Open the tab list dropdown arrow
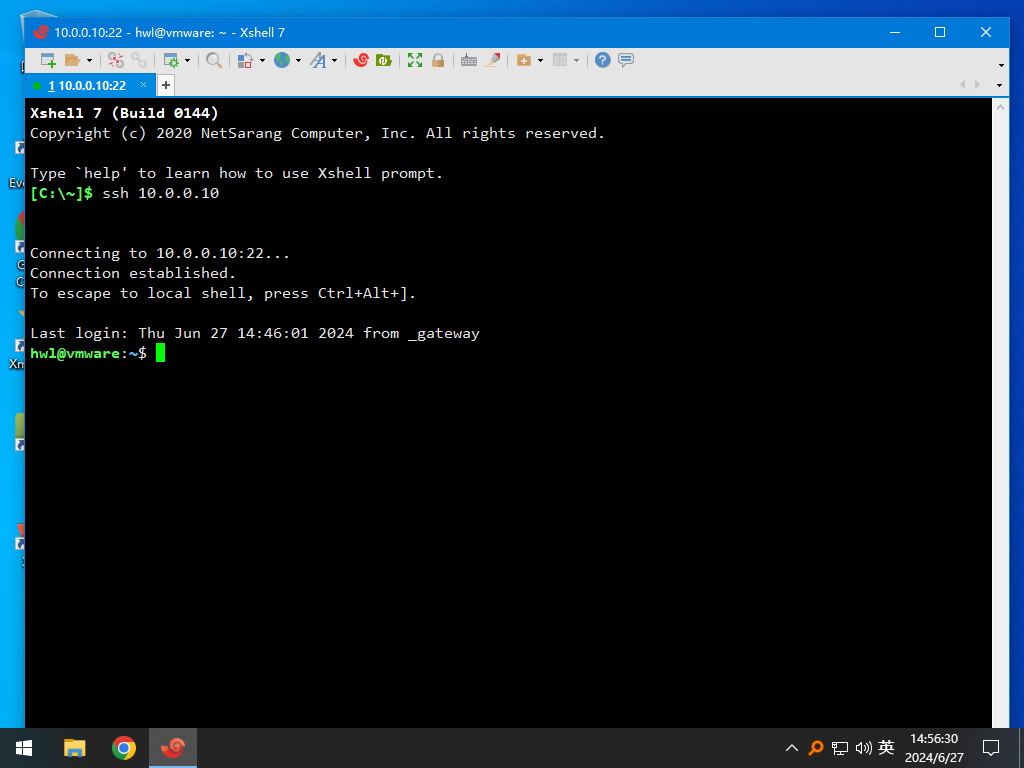 click(x=999, y=86)
